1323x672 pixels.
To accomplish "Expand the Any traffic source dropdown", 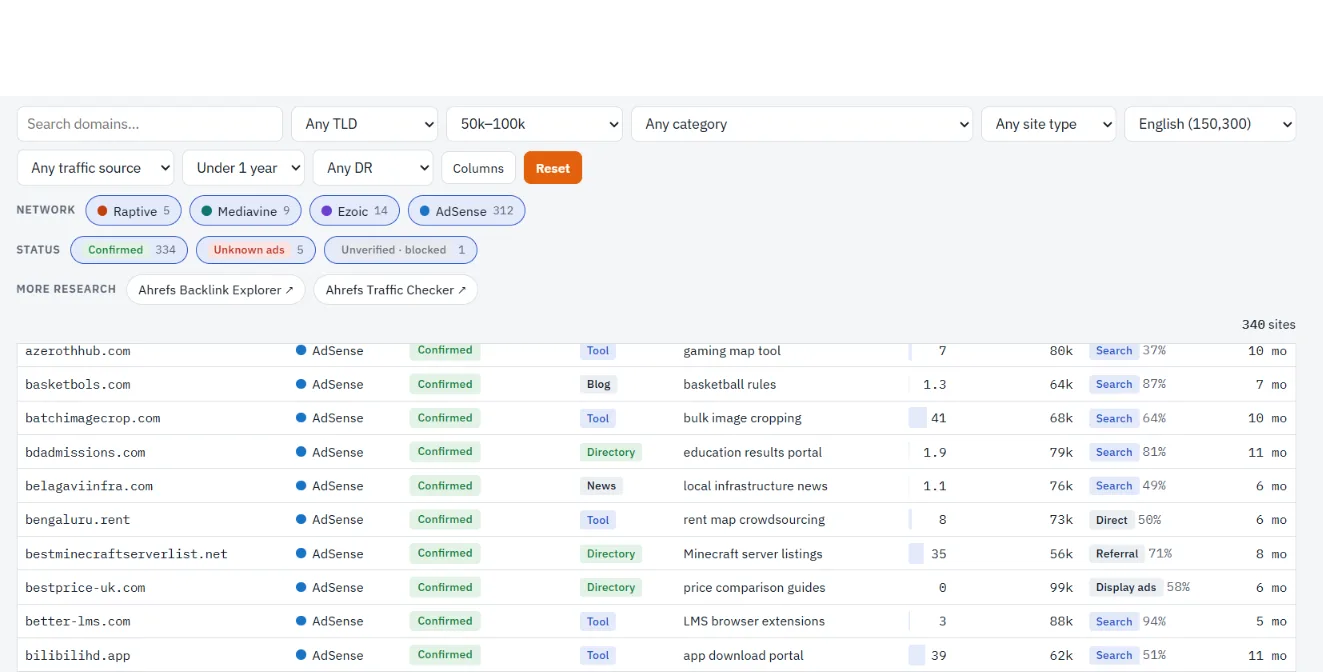I will tap(96, 168).
